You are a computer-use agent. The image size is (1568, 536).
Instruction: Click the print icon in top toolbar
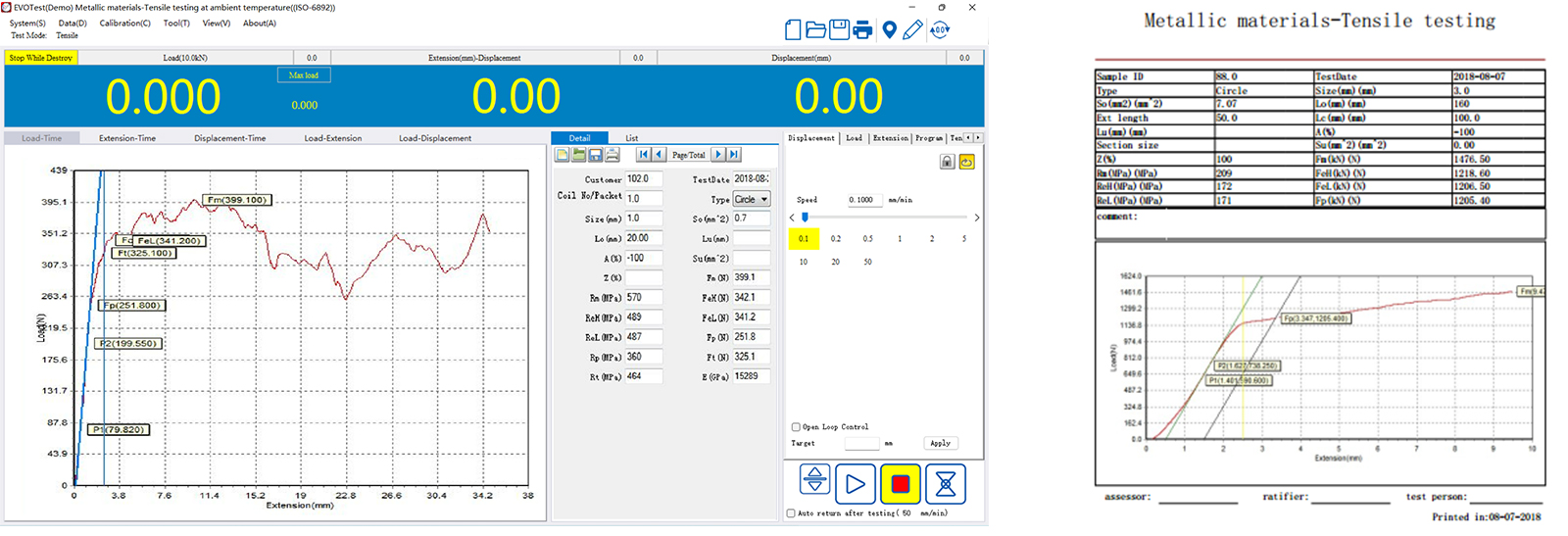(x=862, y=30)
